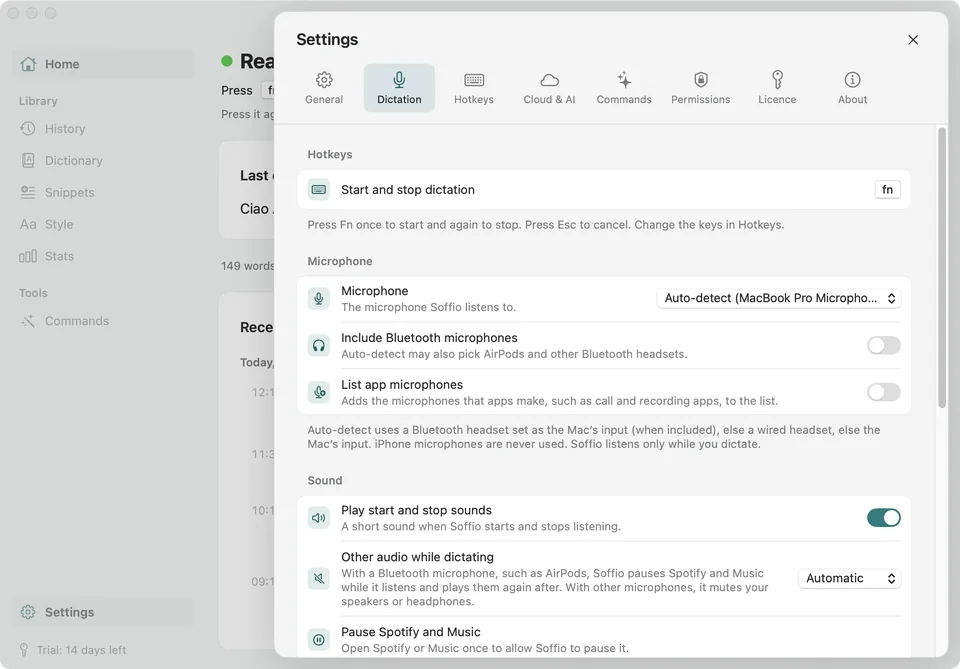Switch to the Commands tab label in Settings
This screenshot has width=960, height=669.
point(624,99)
